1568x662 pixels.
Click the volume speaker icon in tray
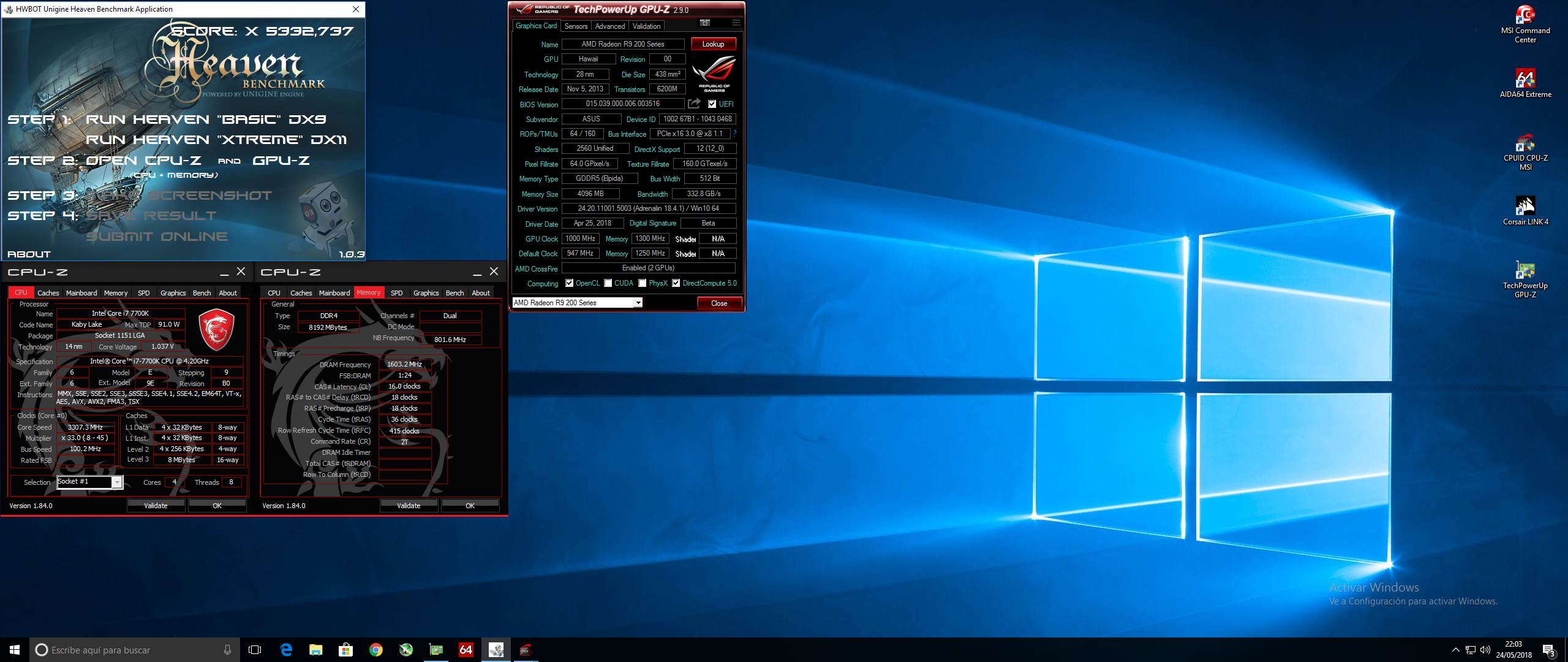(x=1485, y=650)
